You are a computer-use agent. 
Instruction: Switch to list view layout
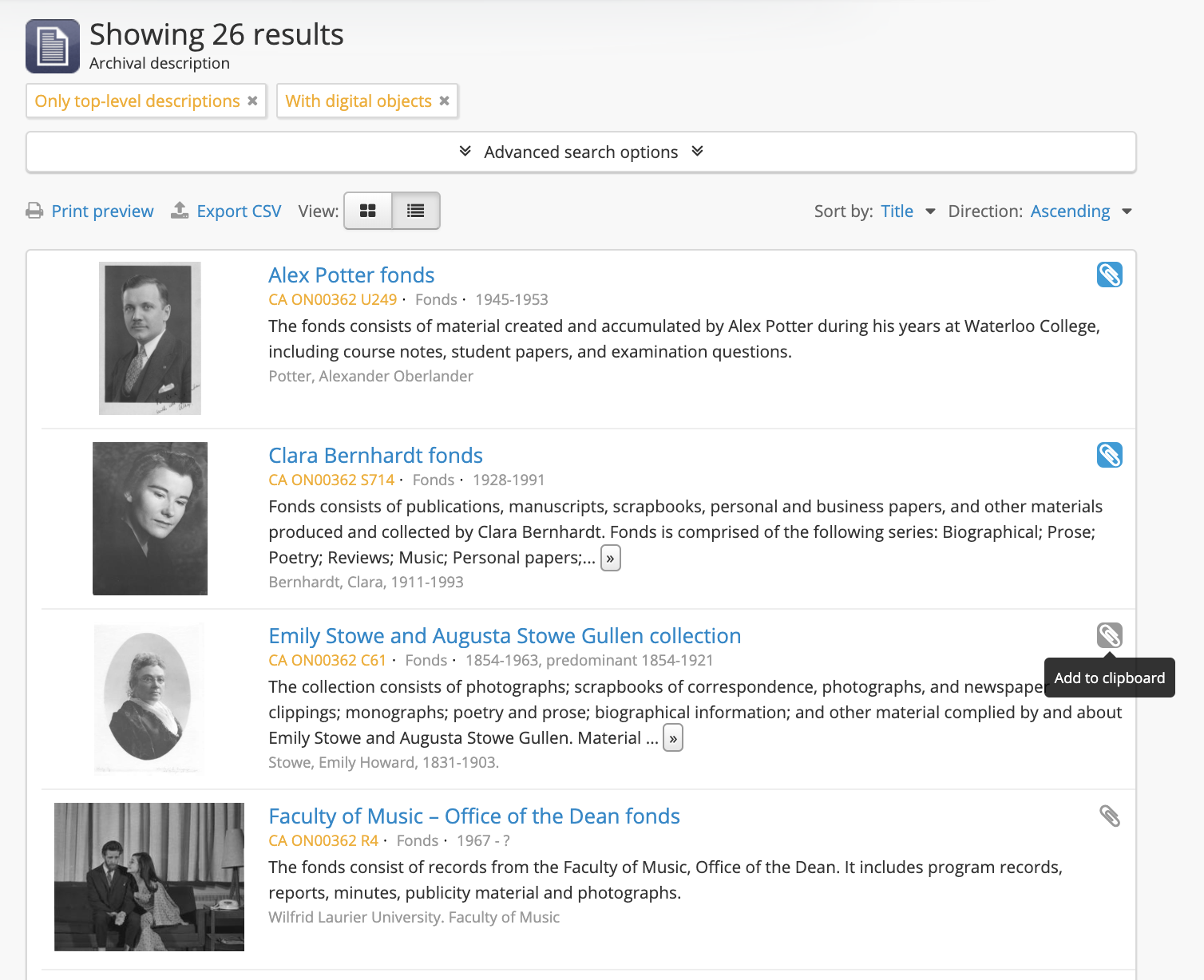coord(415,211)
